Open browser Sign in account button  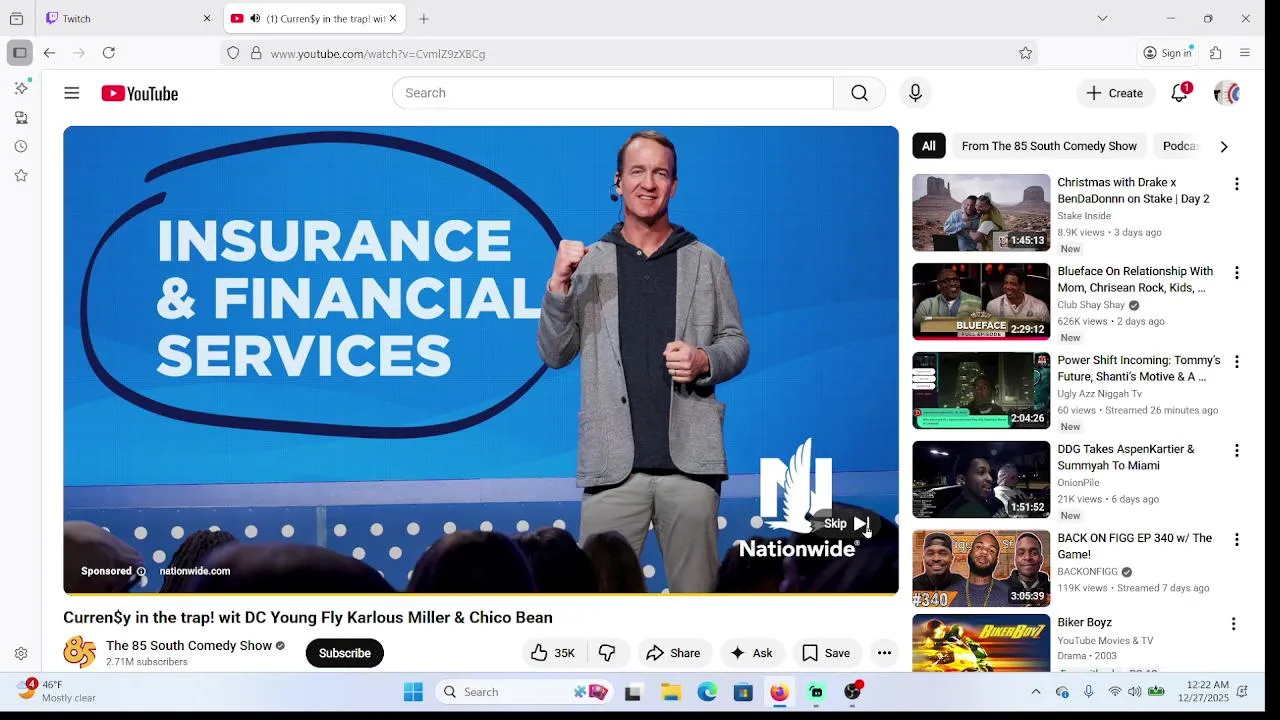click(1168, 53)
